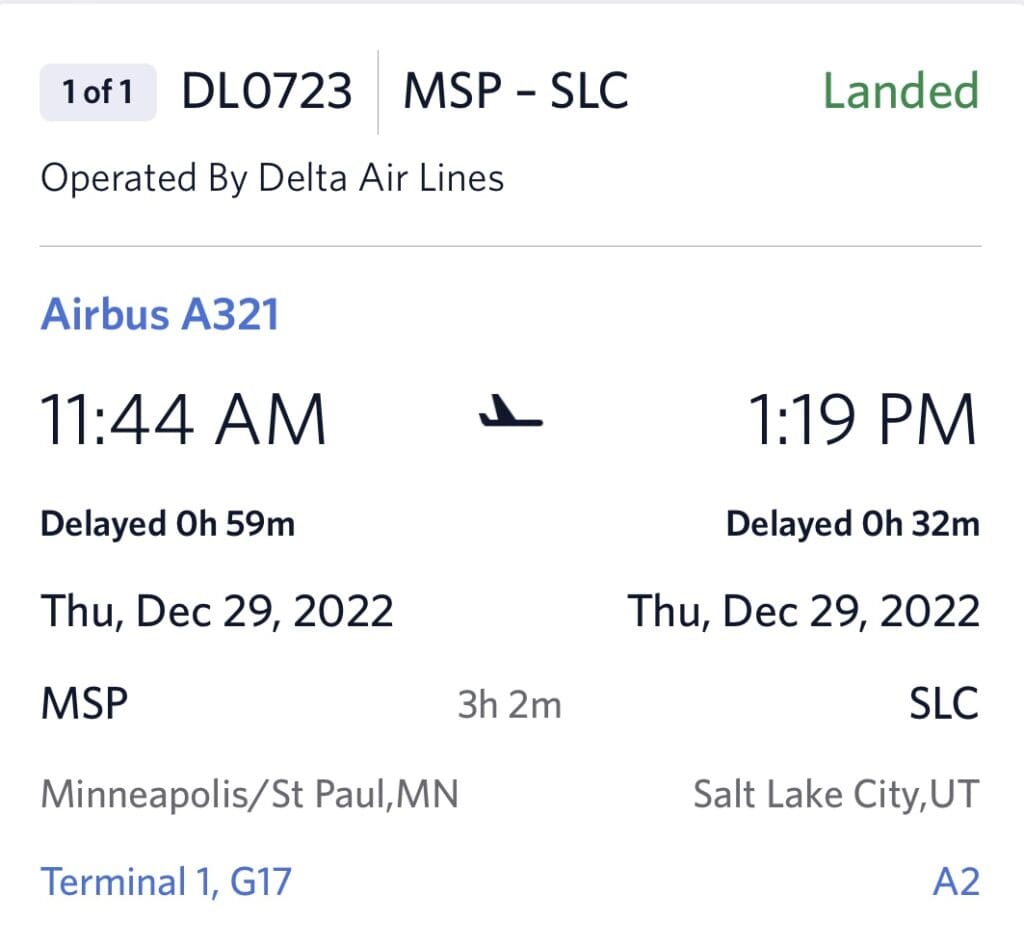Click the airplane route icon
Screen dimensions: 1024x947
click(512, 420)
